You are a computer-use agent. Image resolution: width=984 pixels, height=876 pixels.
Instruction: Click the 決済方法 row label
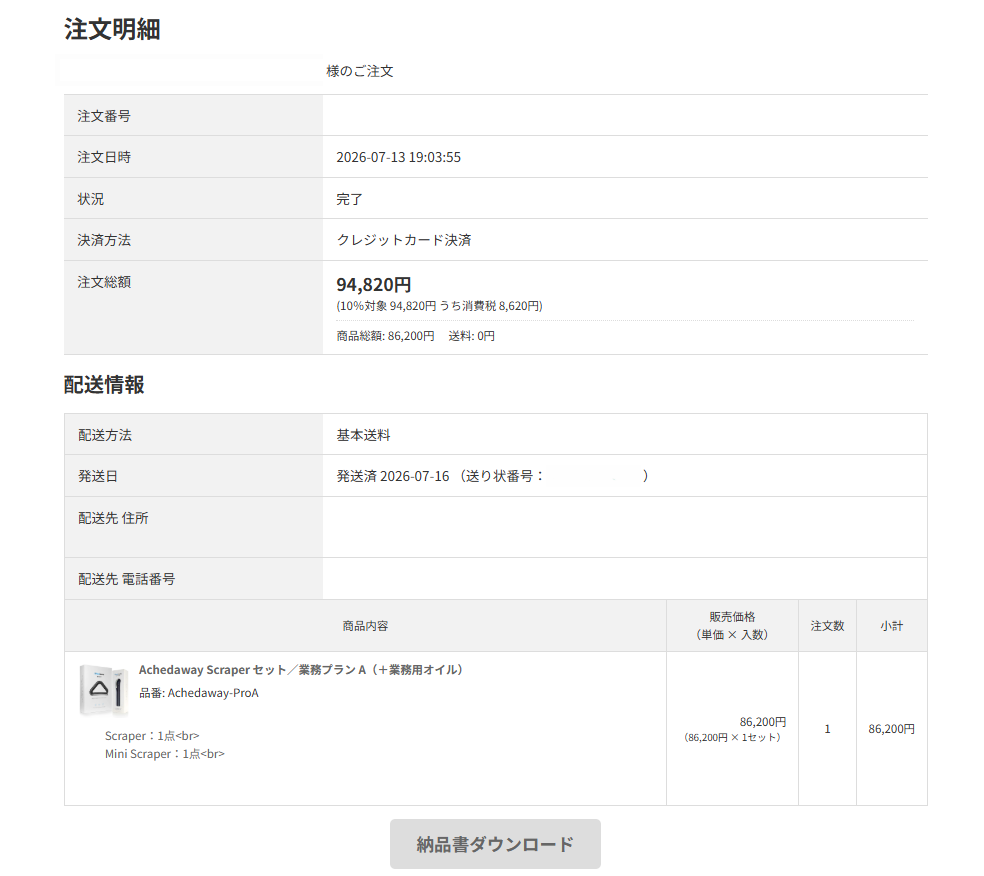point(104,240)
